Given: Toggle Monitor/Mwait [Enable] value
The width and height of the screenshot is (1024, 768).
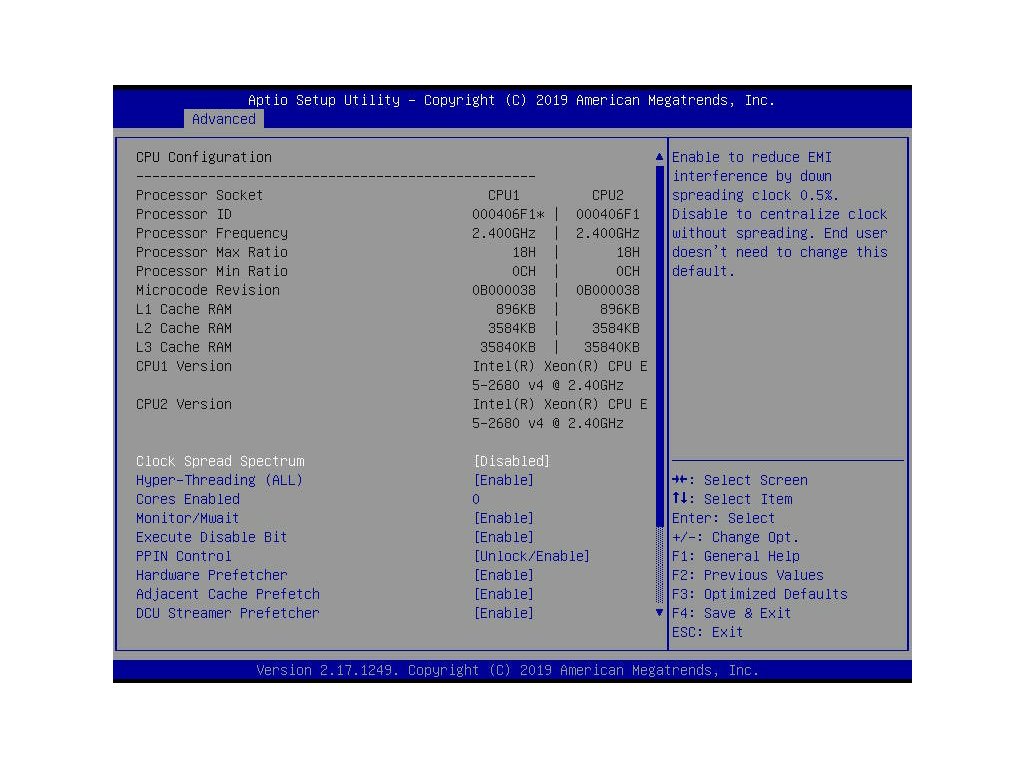Looking at the screenshot, I should (503, 518).
